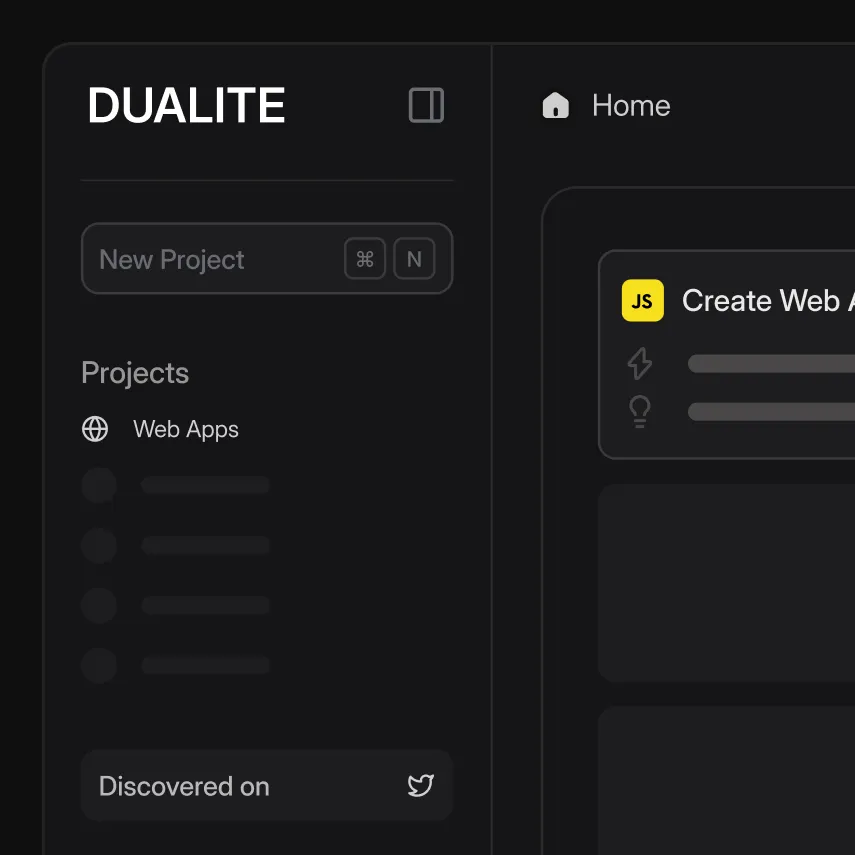The image size is (855, 855).
Task: Toggle the sidebar panel icon
Action: click(426, 105)
